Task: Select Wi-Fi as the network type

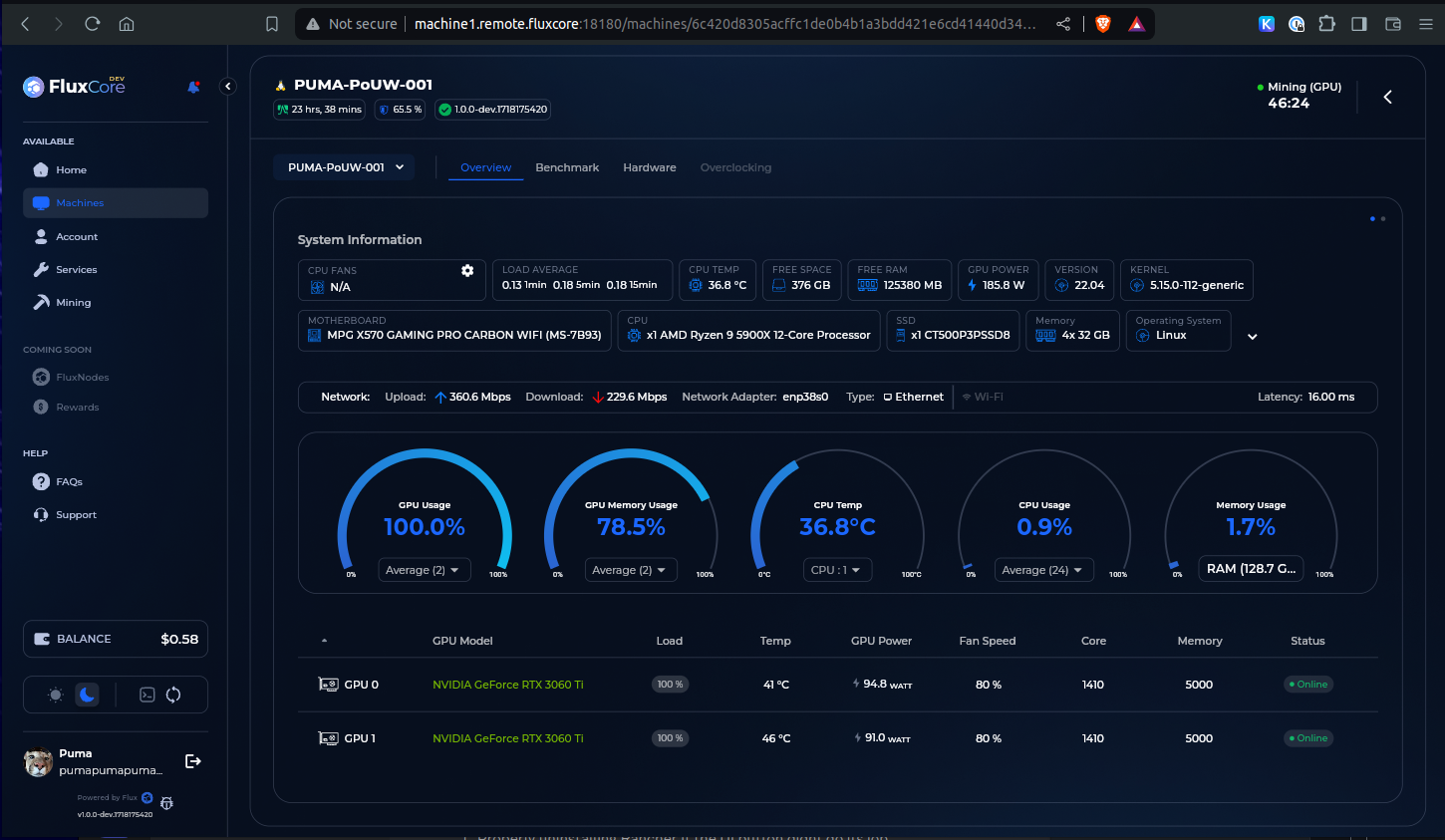Action: 983,397
